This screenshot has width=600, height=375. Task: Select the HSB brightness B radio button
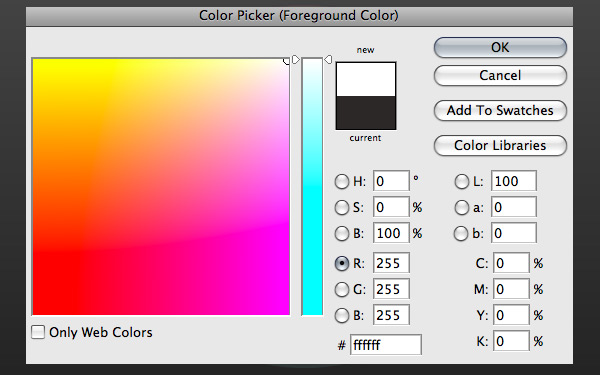coord(342,233)
